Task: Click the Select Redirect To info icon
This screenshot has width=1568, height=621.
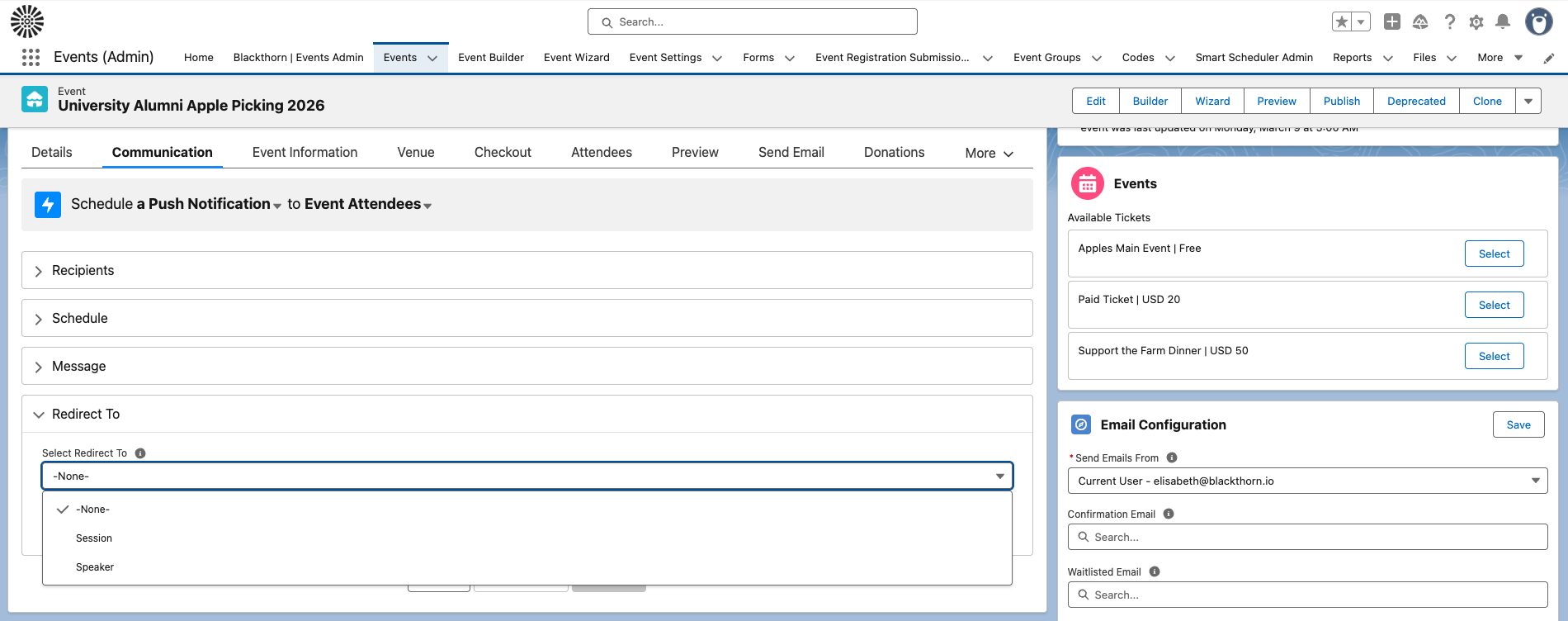Action: (140, 453)
